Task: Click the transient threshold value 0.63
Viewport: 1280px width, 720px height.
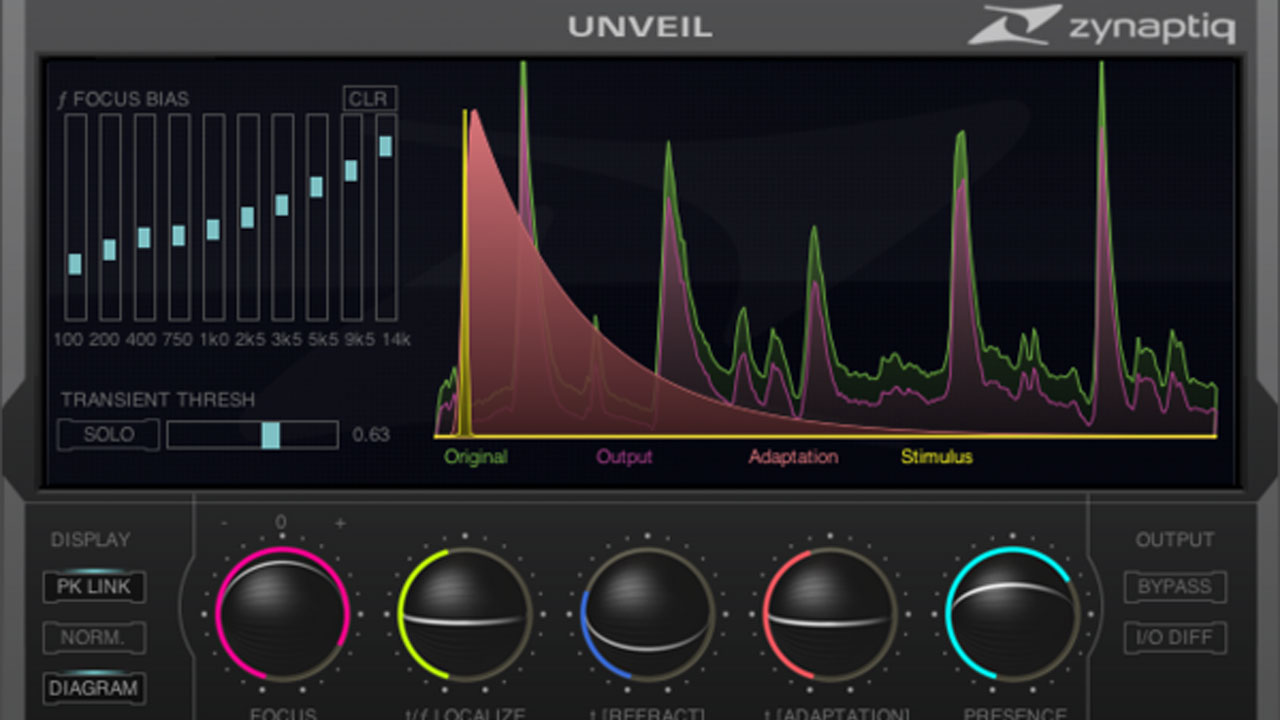Action: (371, 435)
